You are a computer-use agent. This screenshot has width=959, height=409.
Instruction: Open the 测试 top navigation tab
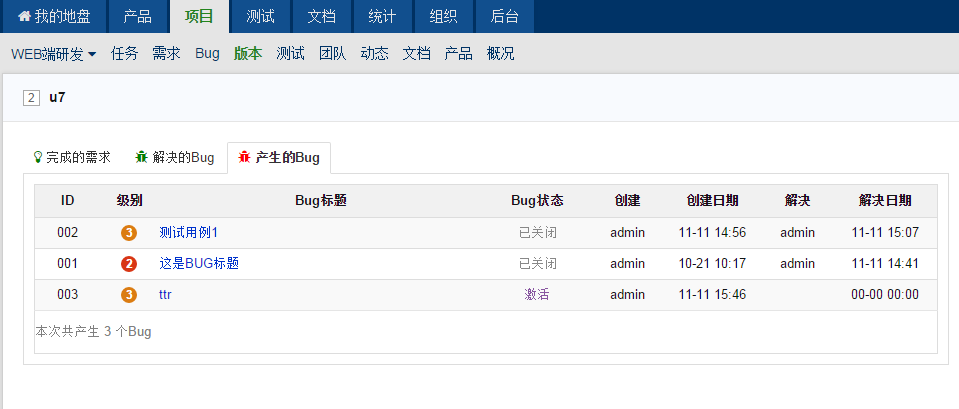(x=261, y=17)
